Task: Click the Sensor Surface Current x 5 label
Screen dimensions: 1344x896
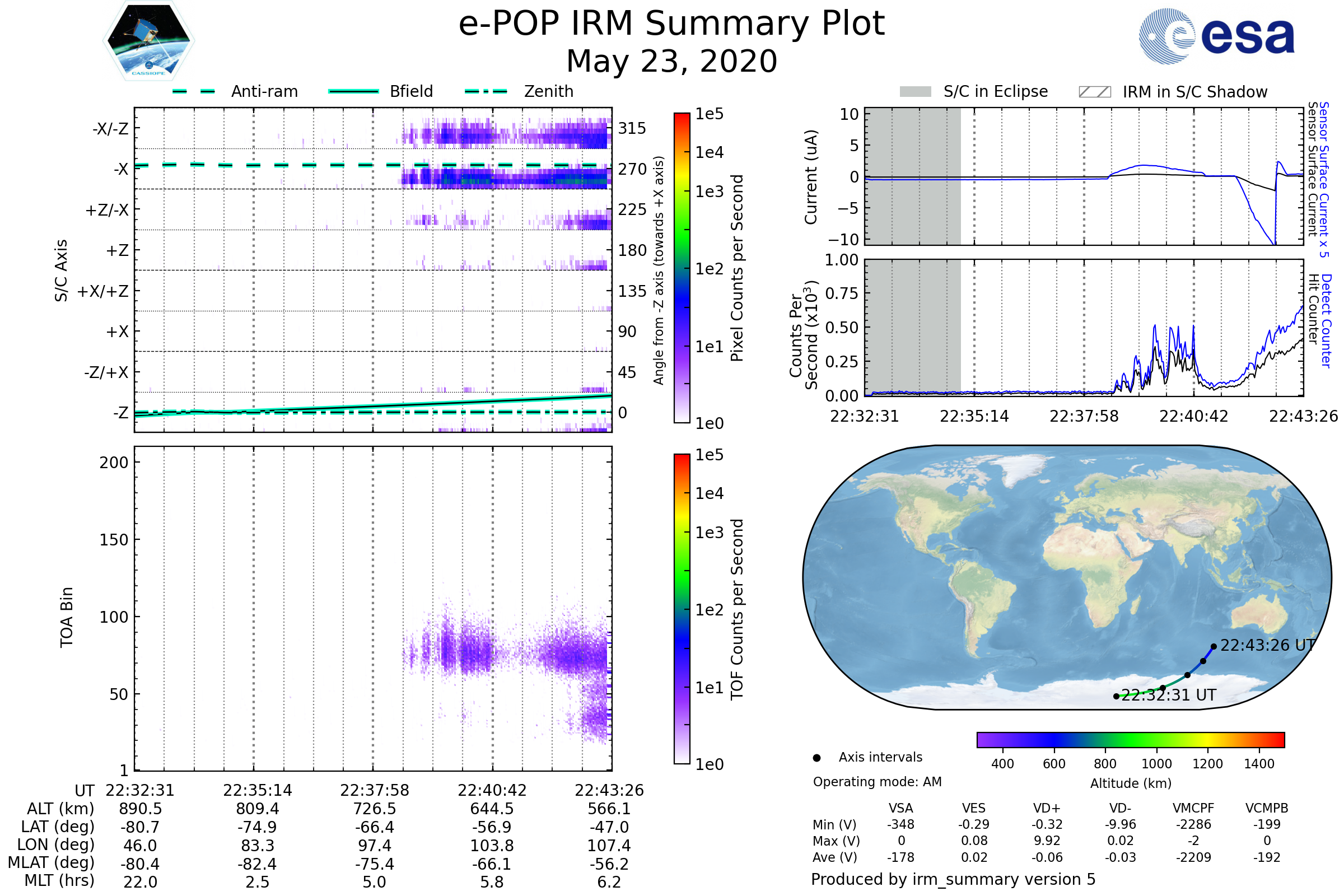Action: pyautogui.click(x=1323, y=179)
